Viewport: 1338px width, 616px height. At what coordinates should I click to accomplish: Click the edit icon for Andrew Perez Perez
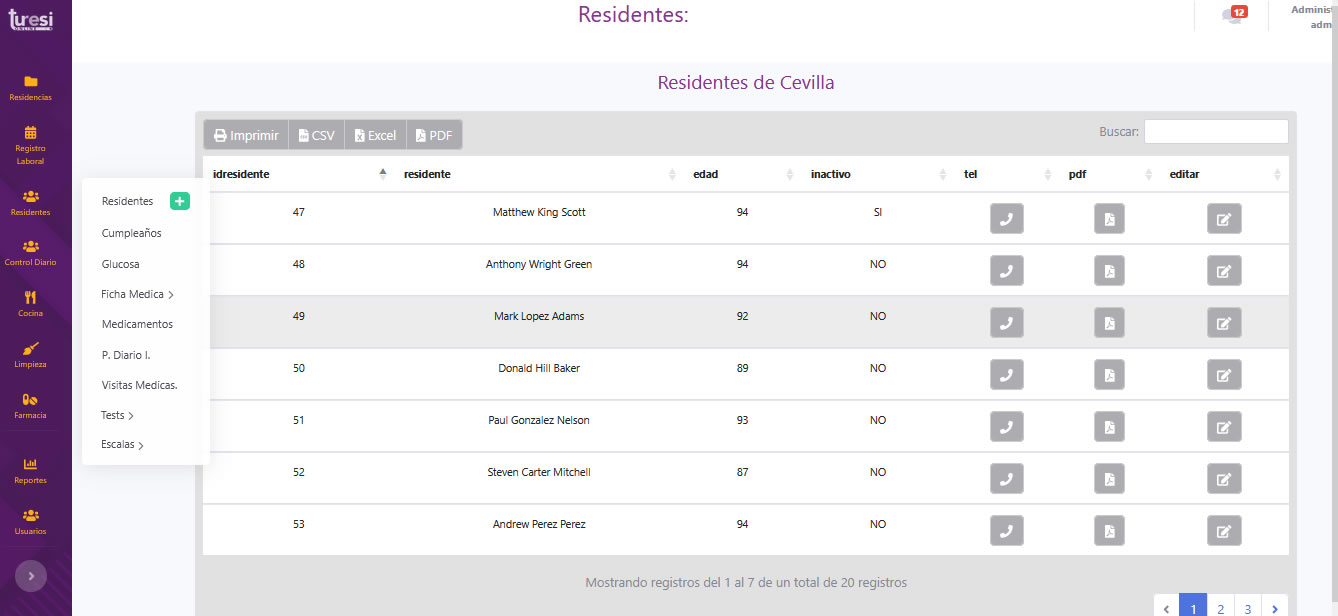(1223, 530)
